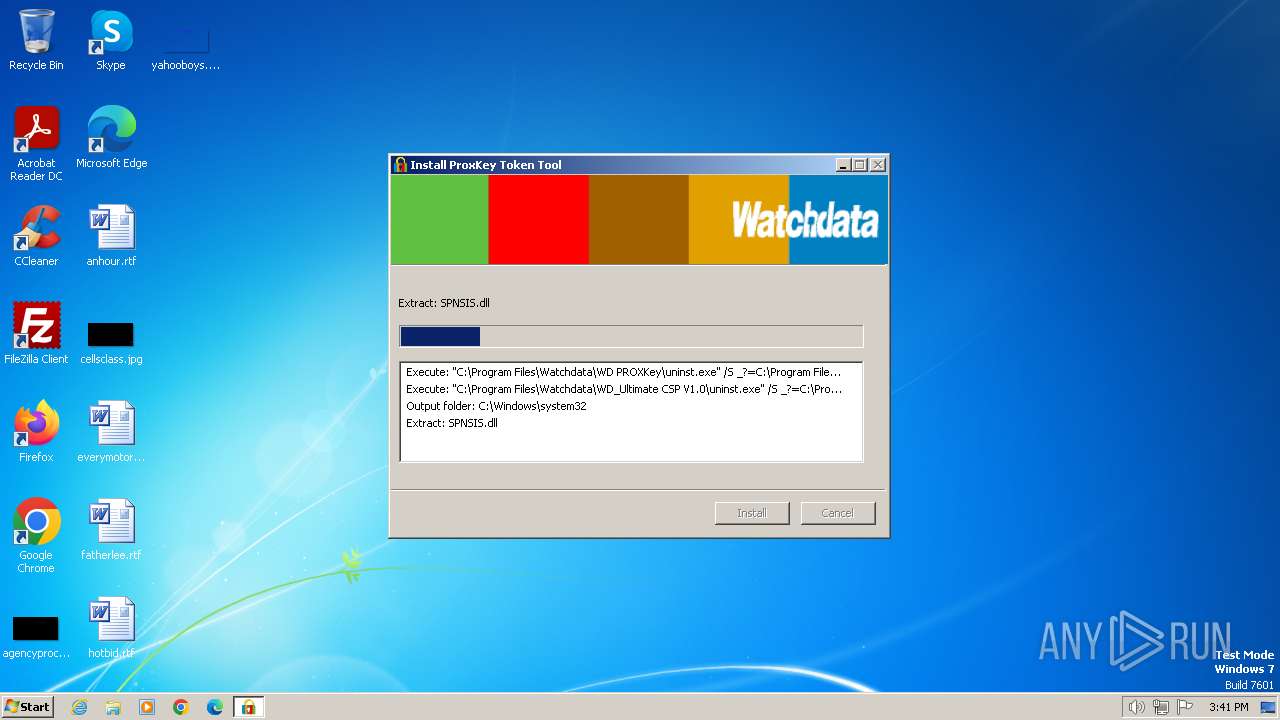Click the 'Extract: SPNSIS.dll' status label
The image size is (1280, 720).
(444, 303)
